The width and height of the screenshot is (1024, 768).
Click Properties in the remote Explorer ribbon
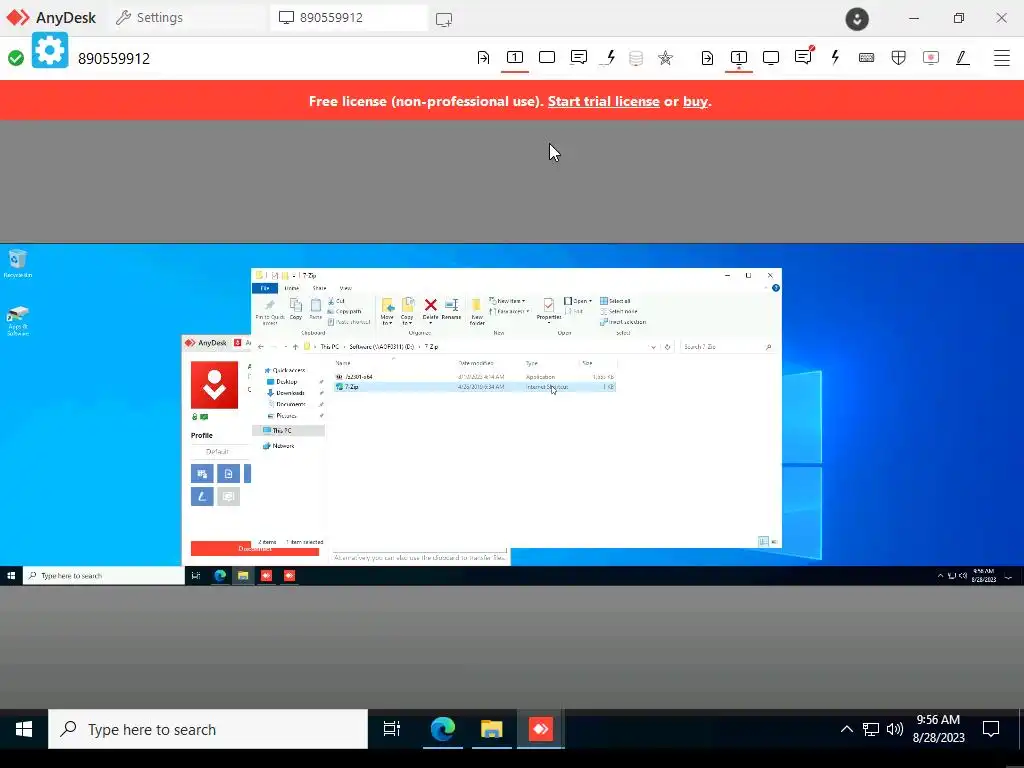tap(549, 309)
